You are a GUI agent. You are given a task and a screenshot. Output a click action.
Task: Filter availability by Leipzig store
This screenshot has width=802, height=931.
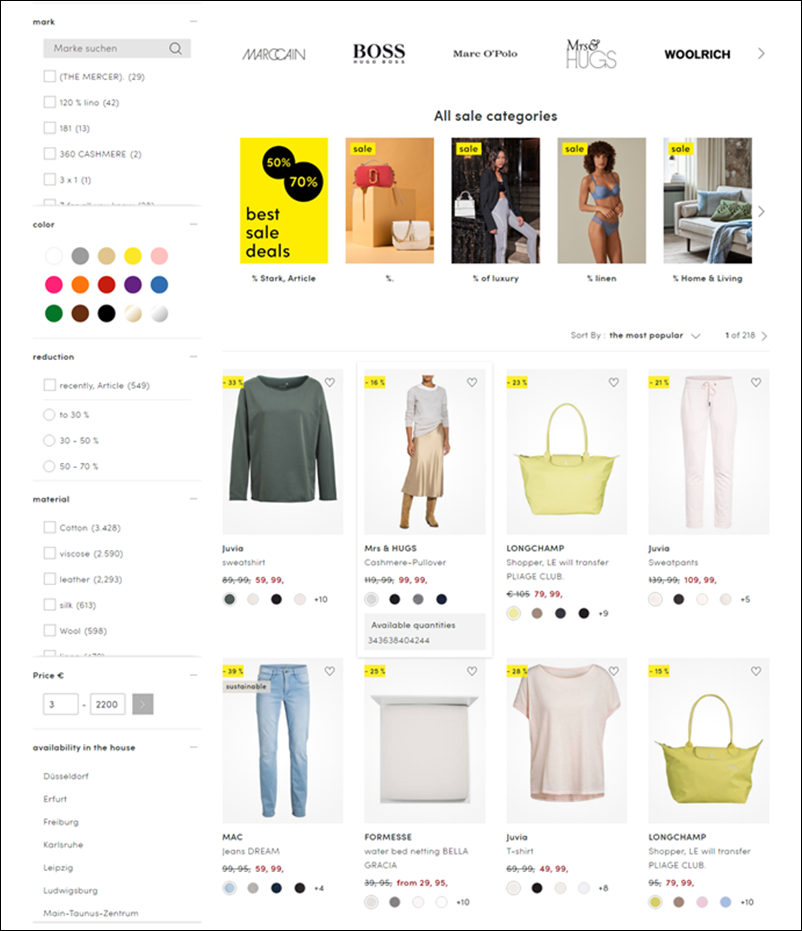click(x=58, y=867)
